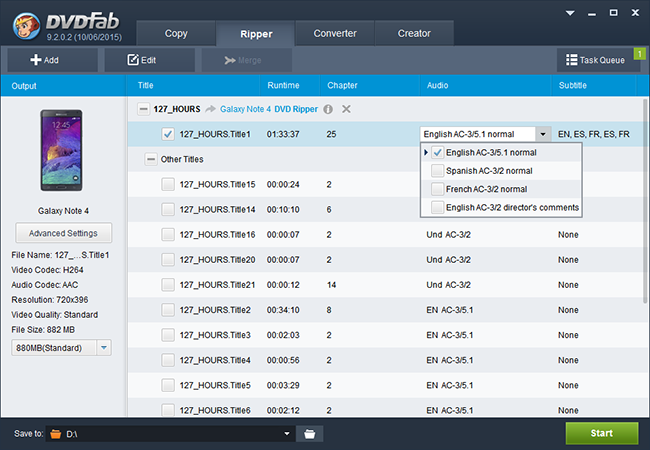Screen dimensions: 650x450
Task: Click the green task count badge
Action: tap(640, 54)
